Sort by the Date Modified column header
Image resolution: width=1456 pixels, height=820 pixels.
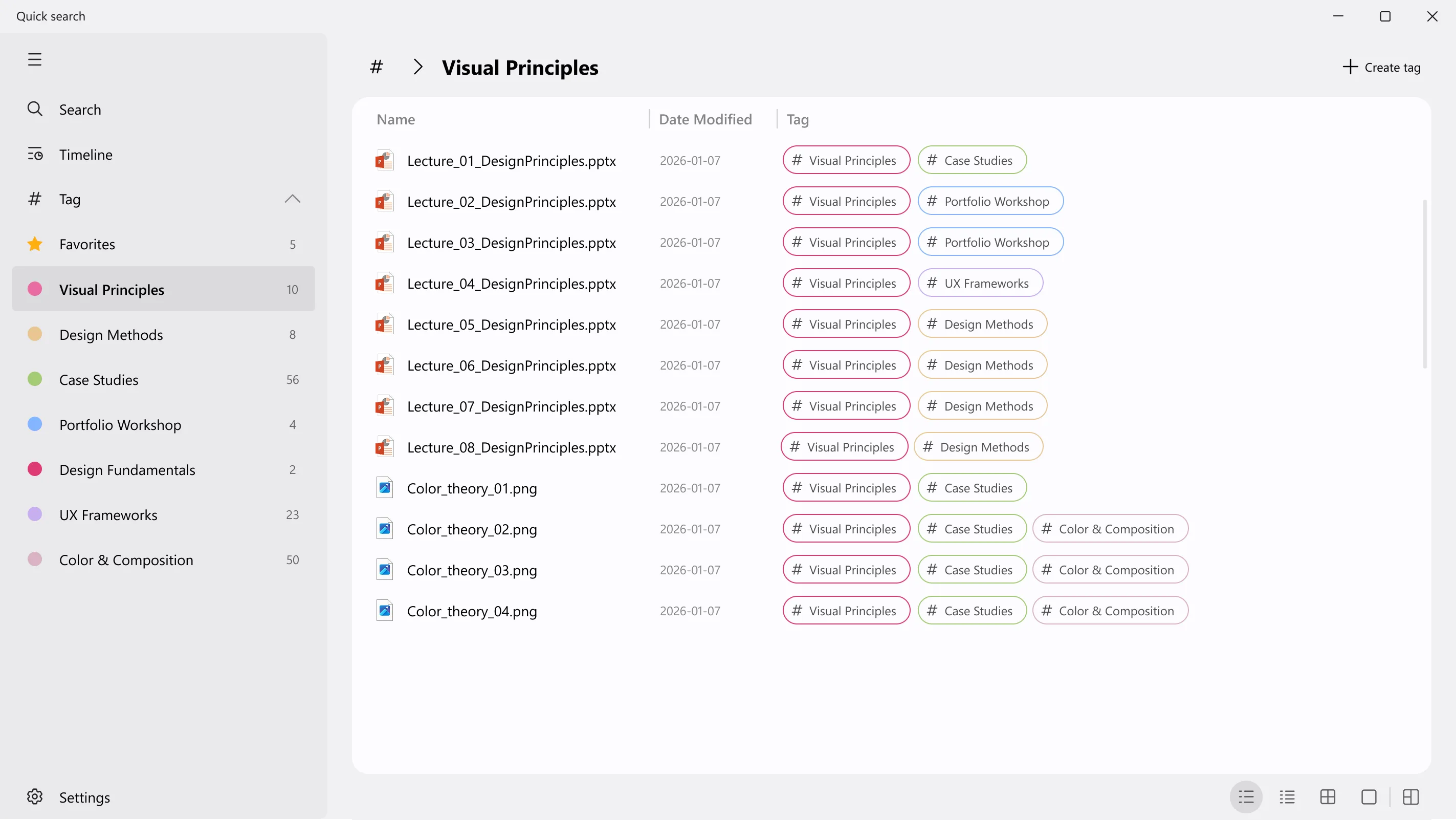pos(705,119)
